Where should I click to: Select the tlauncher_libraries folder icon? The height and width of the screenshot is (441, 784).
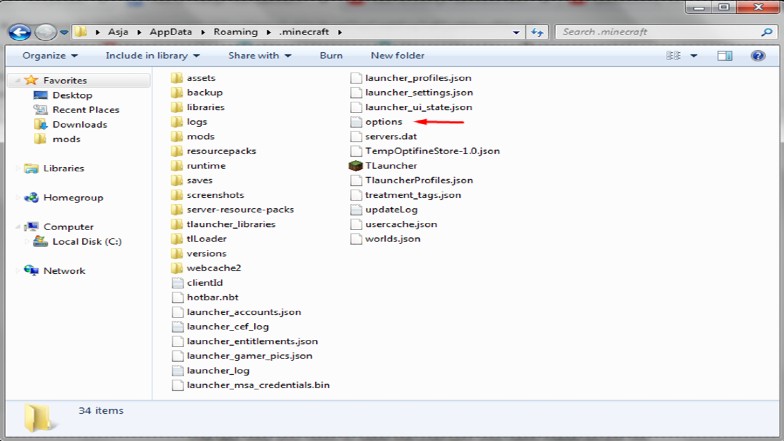(x=176, y=224)
